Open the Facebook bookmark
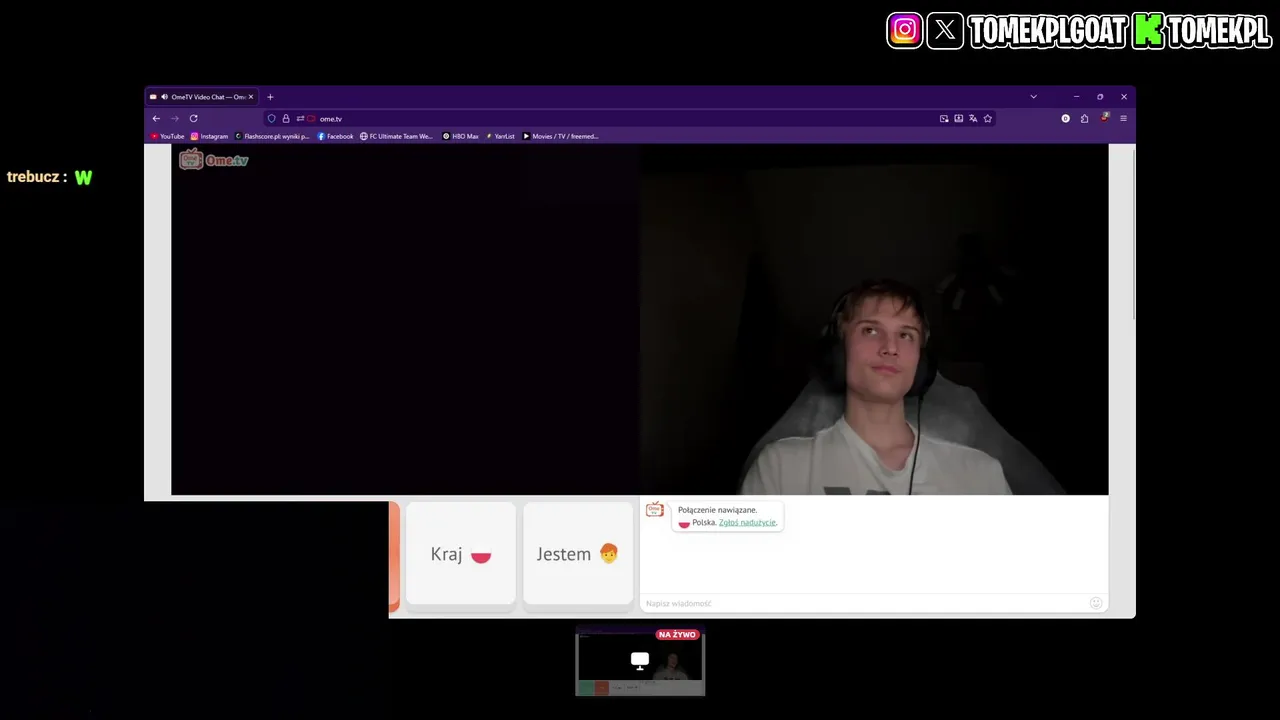This screenshot has height=720, width=1280. point(335,136)
